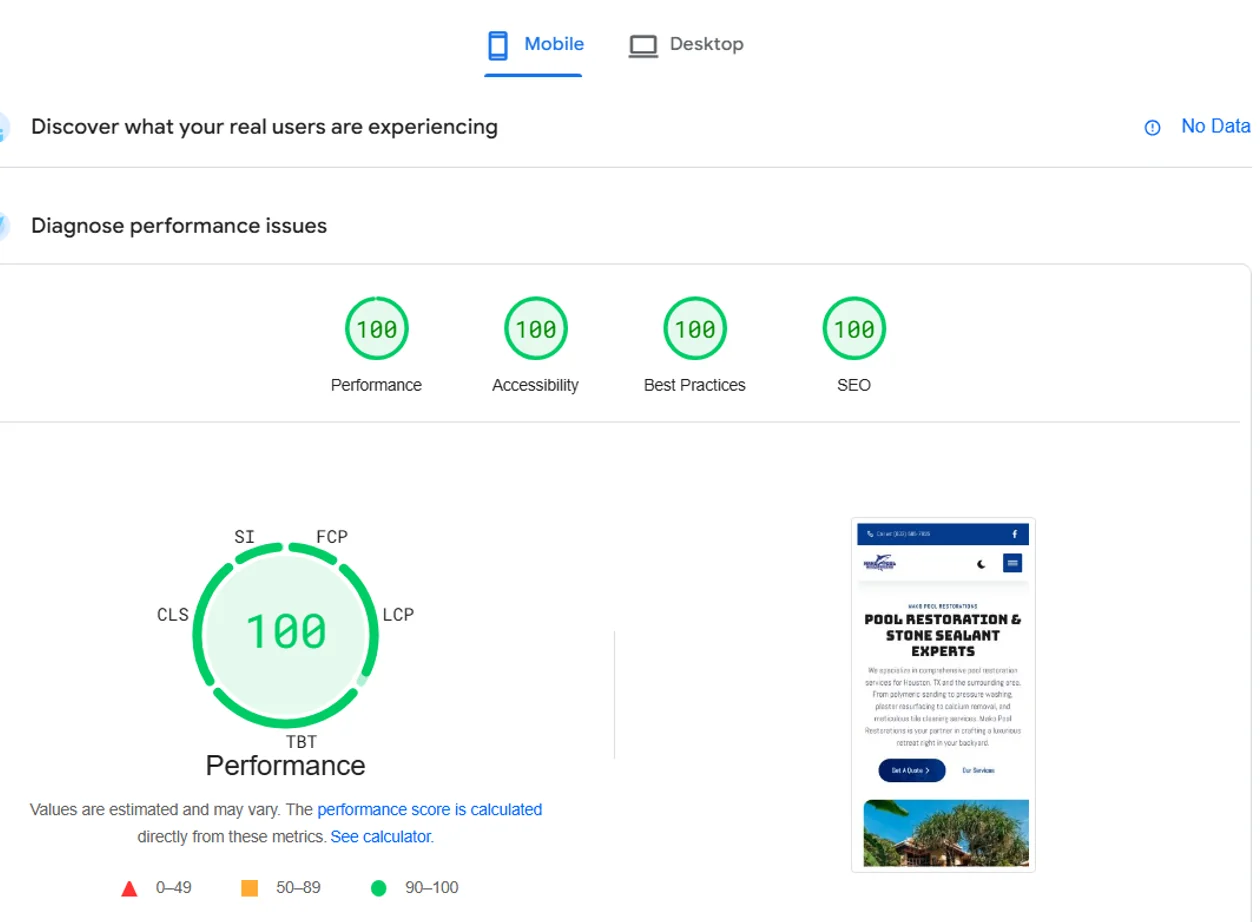This screenshot has width=1260, height=922.
Task: Click the red triangle 0–49 legend icon
Action: [x=129, y=888]
